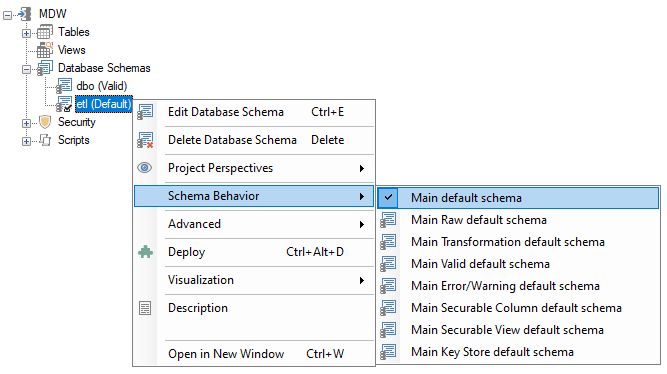Image resolution: width=667 pixels, height=374 pixels.
Task: Uncheck Main default schema checkmark
Action: (388, 197)
